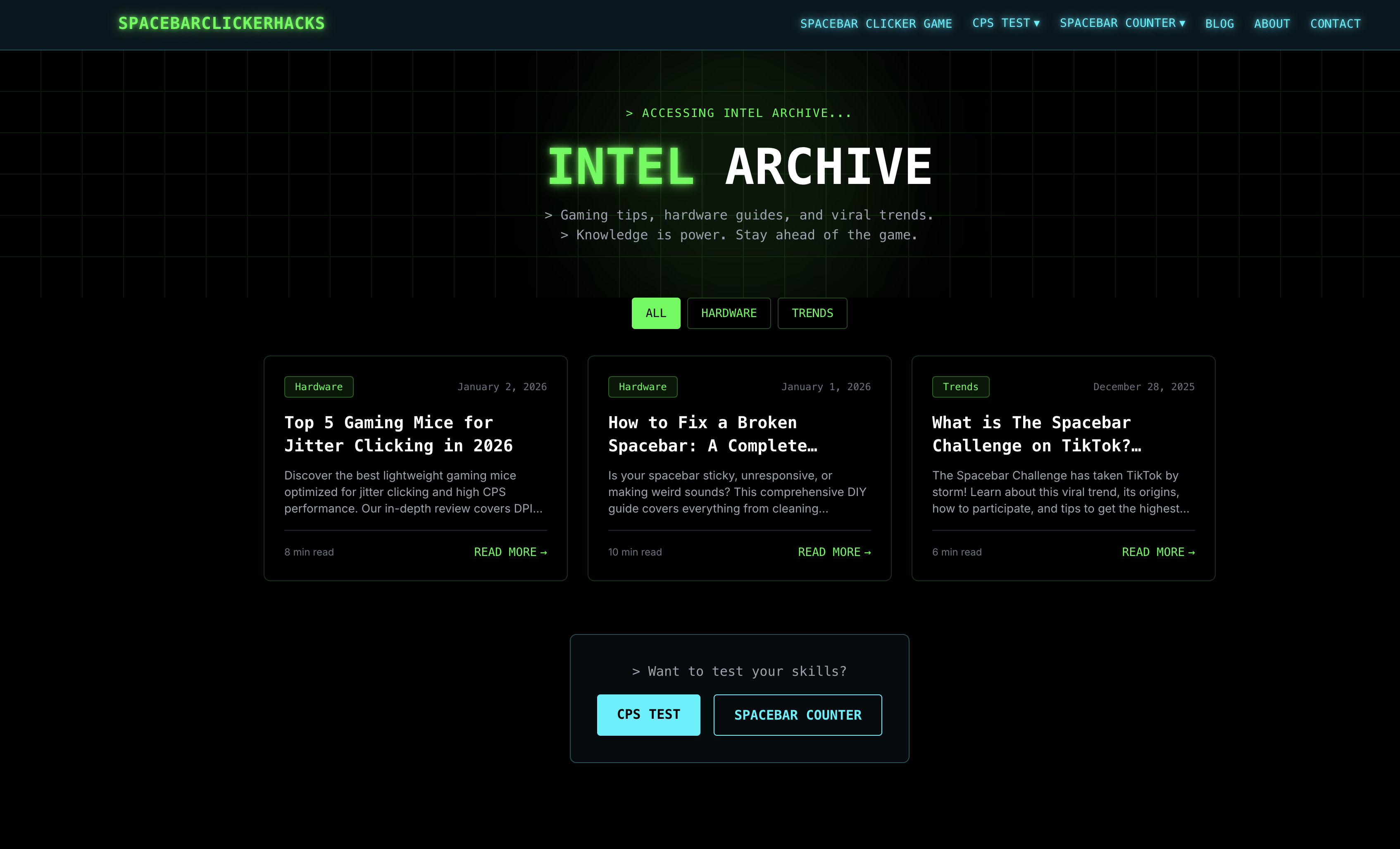Open the What is The Spacebar Challenge article
Image resolution: width=1400 pixels, height=849 pixels.
[1036, 434]
